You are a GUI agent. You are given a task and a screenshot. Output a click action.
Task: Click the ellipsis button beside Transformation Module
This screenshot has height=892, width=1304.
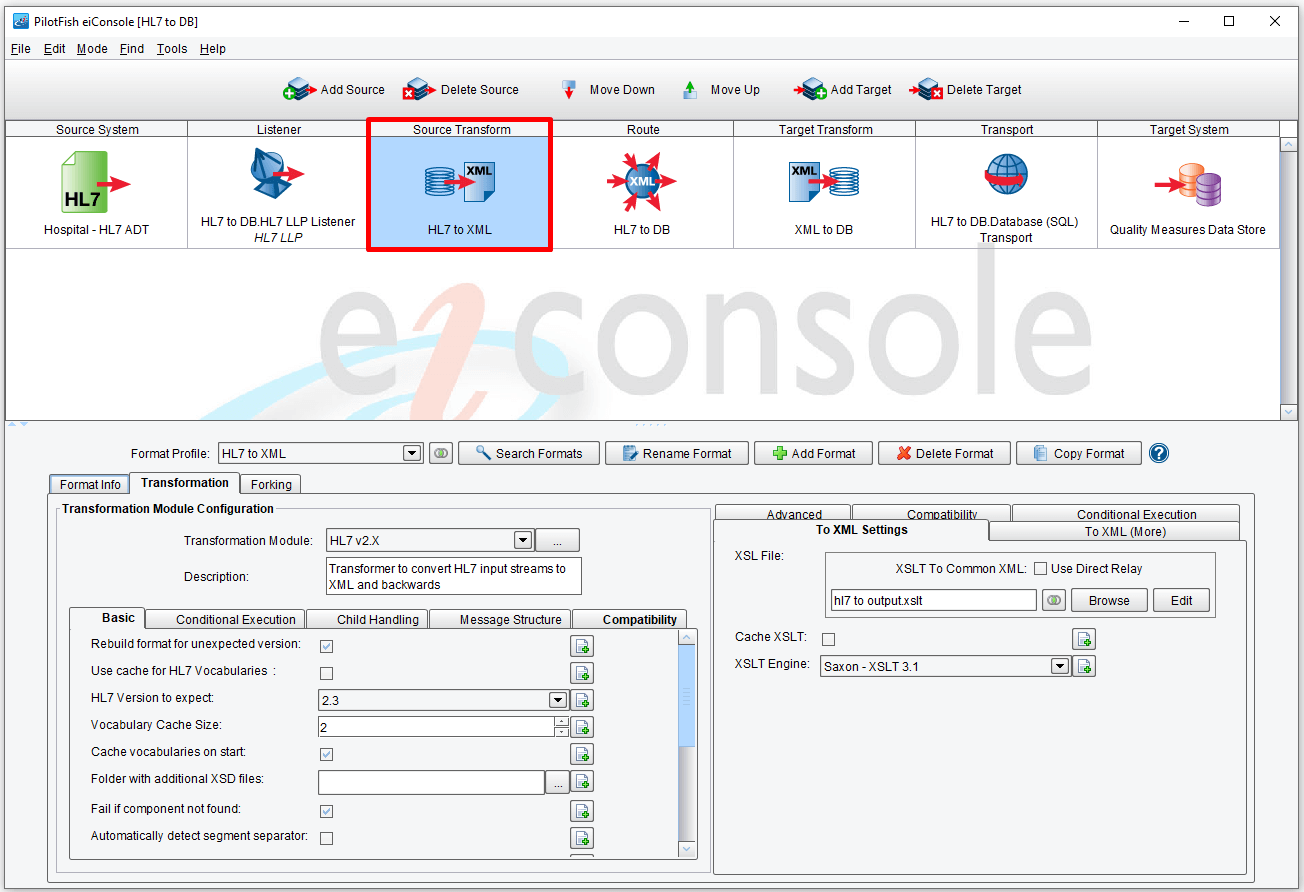click(558, 540)
